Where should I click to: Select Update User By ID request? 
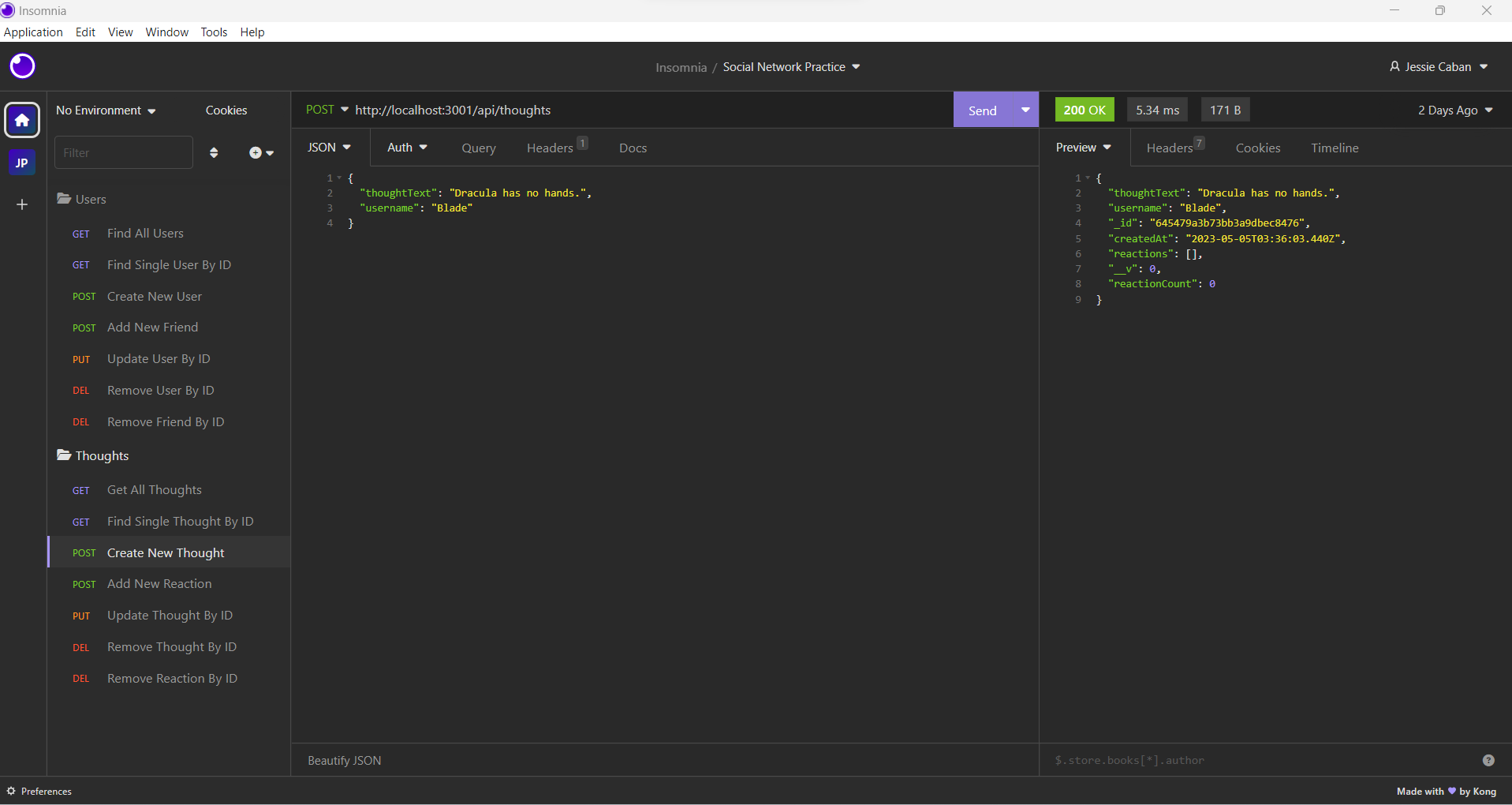pyautogui.click(x=169, y=359)
